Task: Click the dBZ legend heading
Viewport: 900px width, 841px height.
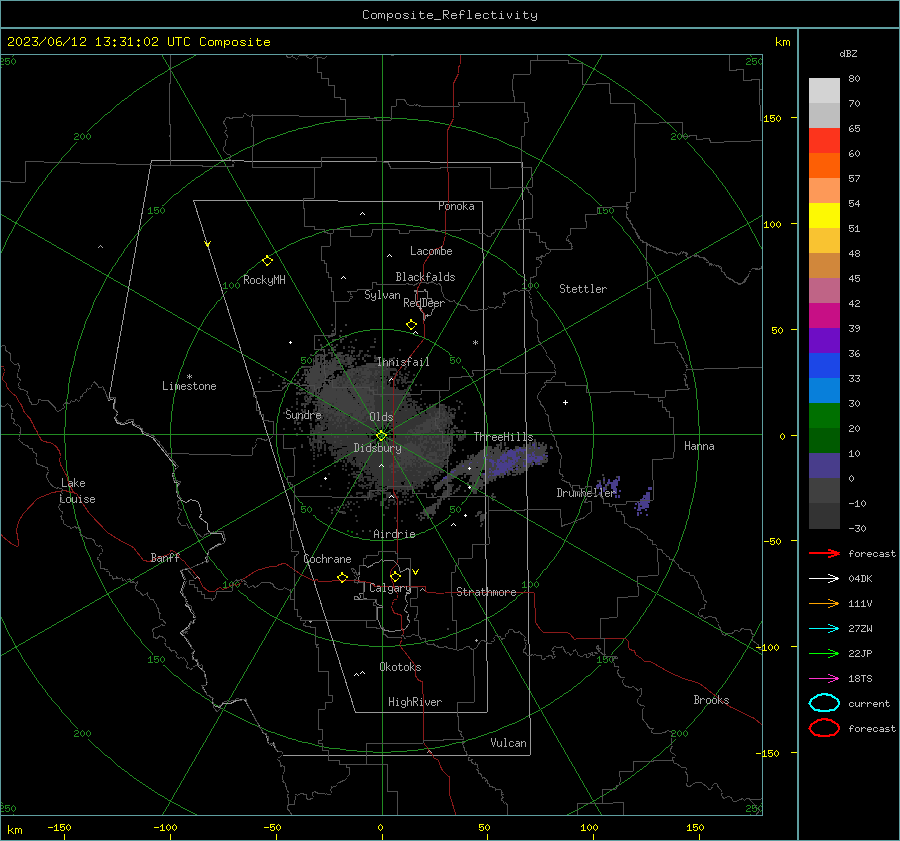Action: pos(848,53)
